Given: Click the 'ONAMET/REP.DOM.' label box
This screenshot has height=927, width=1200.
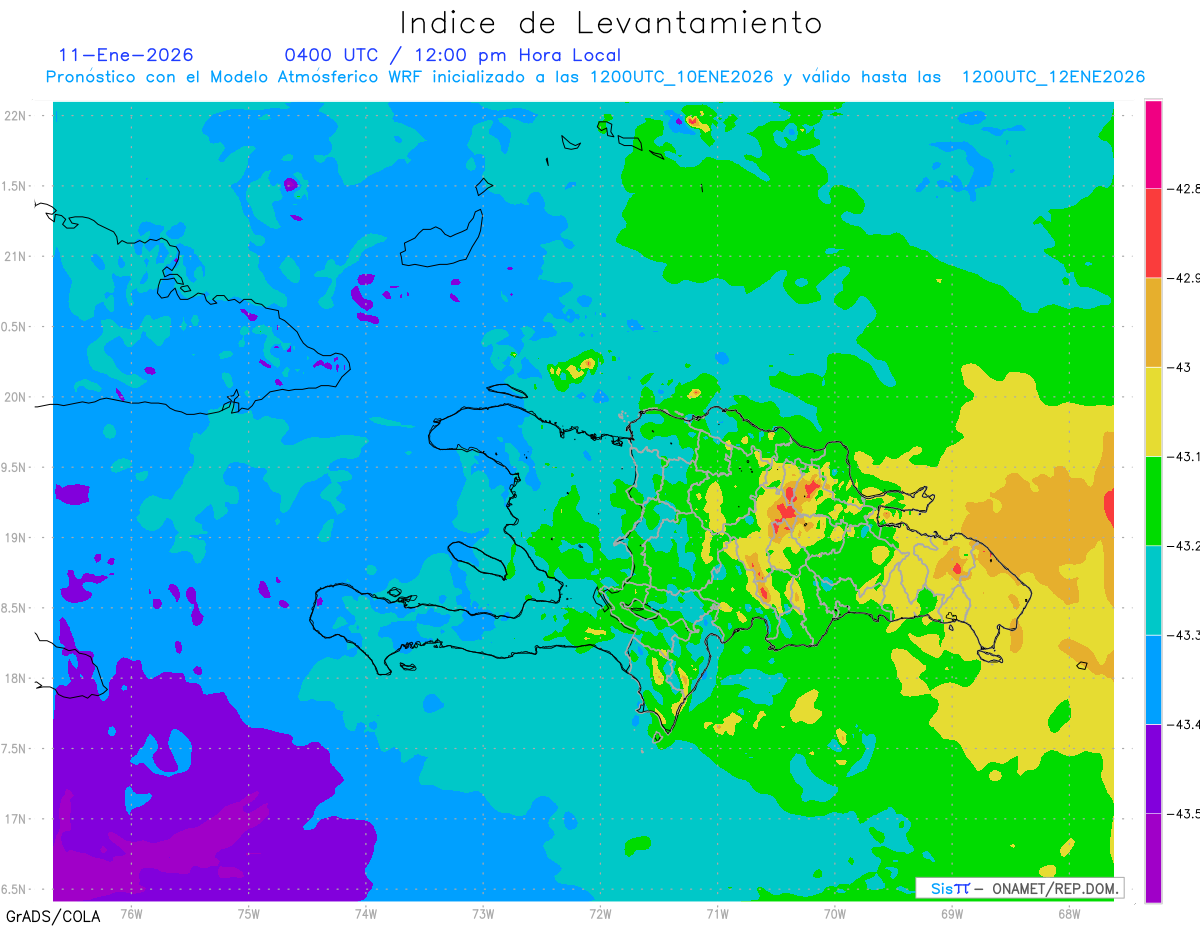Looking at the screenshot, I should (1019, 888).
